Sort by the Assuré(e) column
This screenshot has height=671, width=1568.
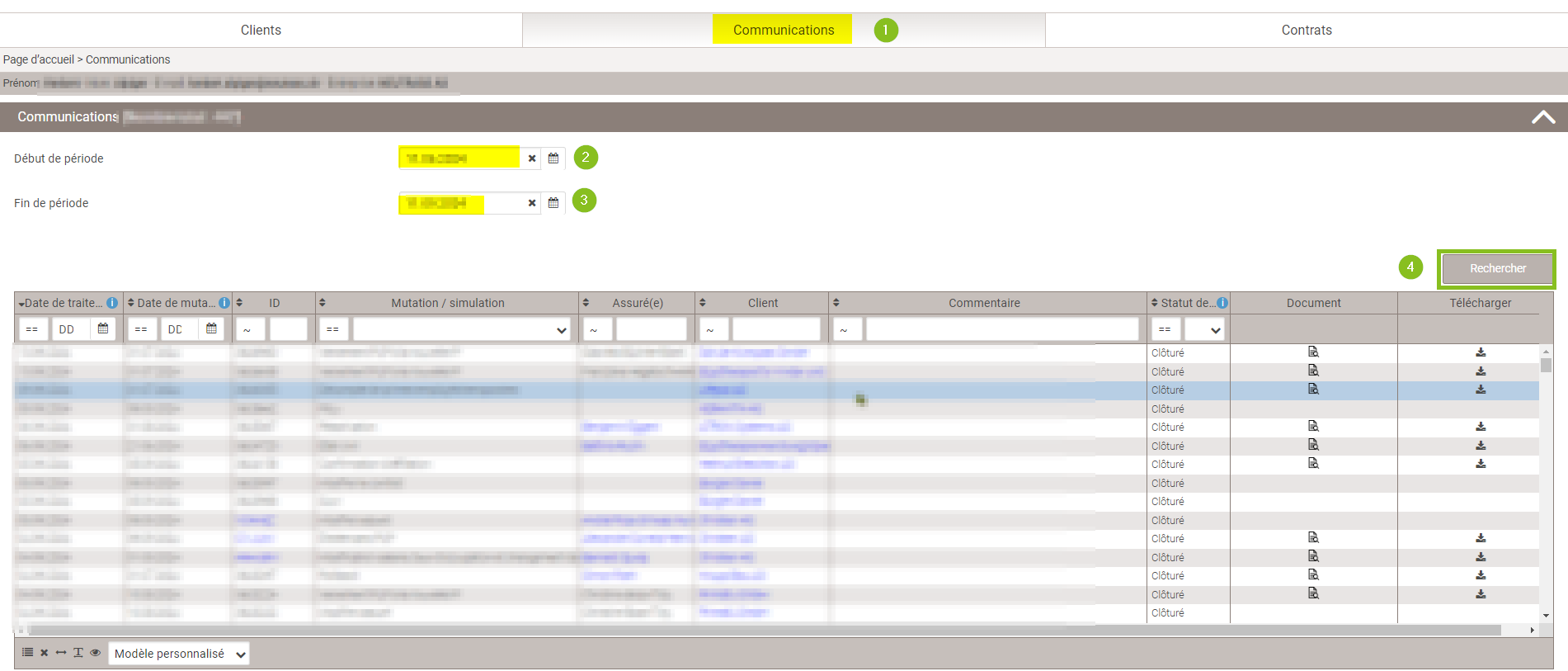click(638, 303)
